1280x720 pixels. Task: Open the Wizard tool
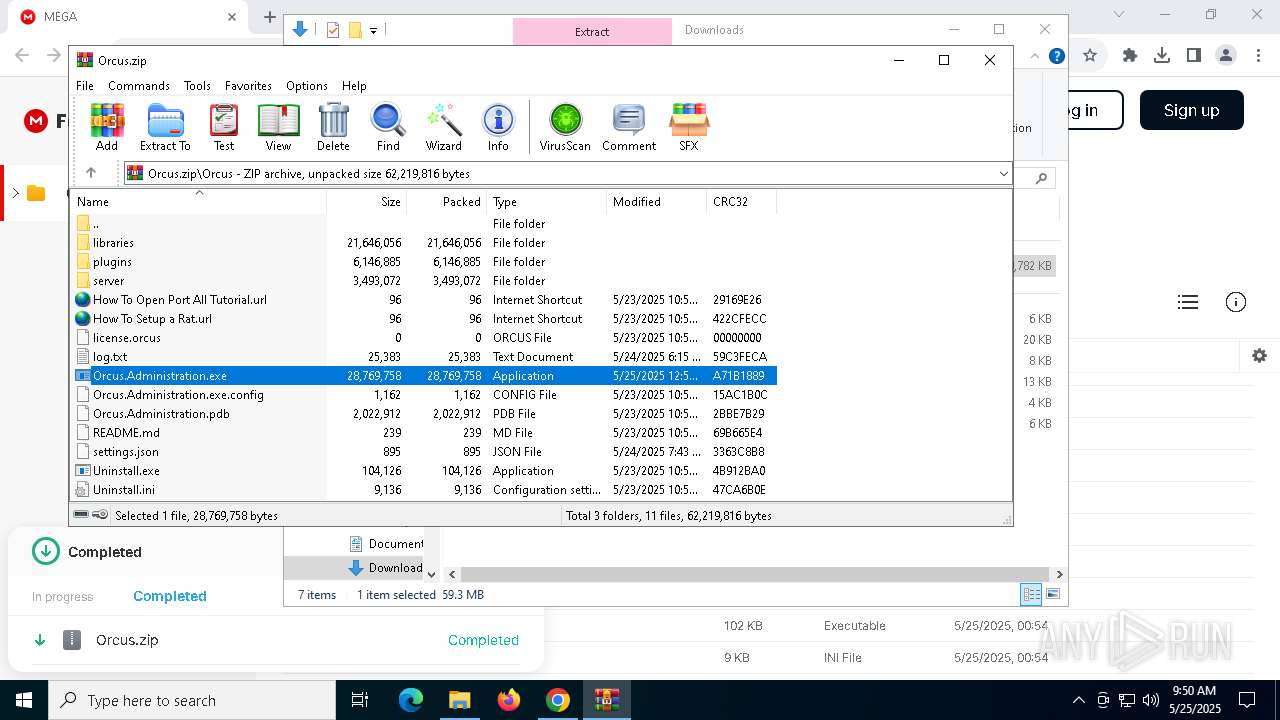[x=443, y=127]
